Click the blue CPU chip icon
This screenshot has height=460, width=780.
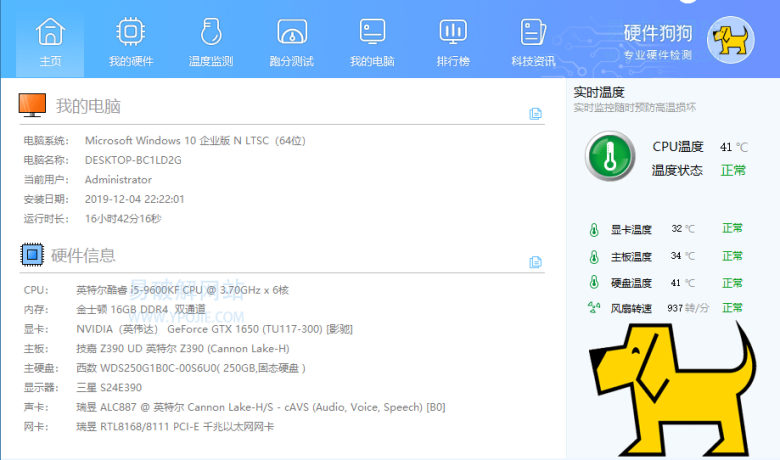click(32, 255)
